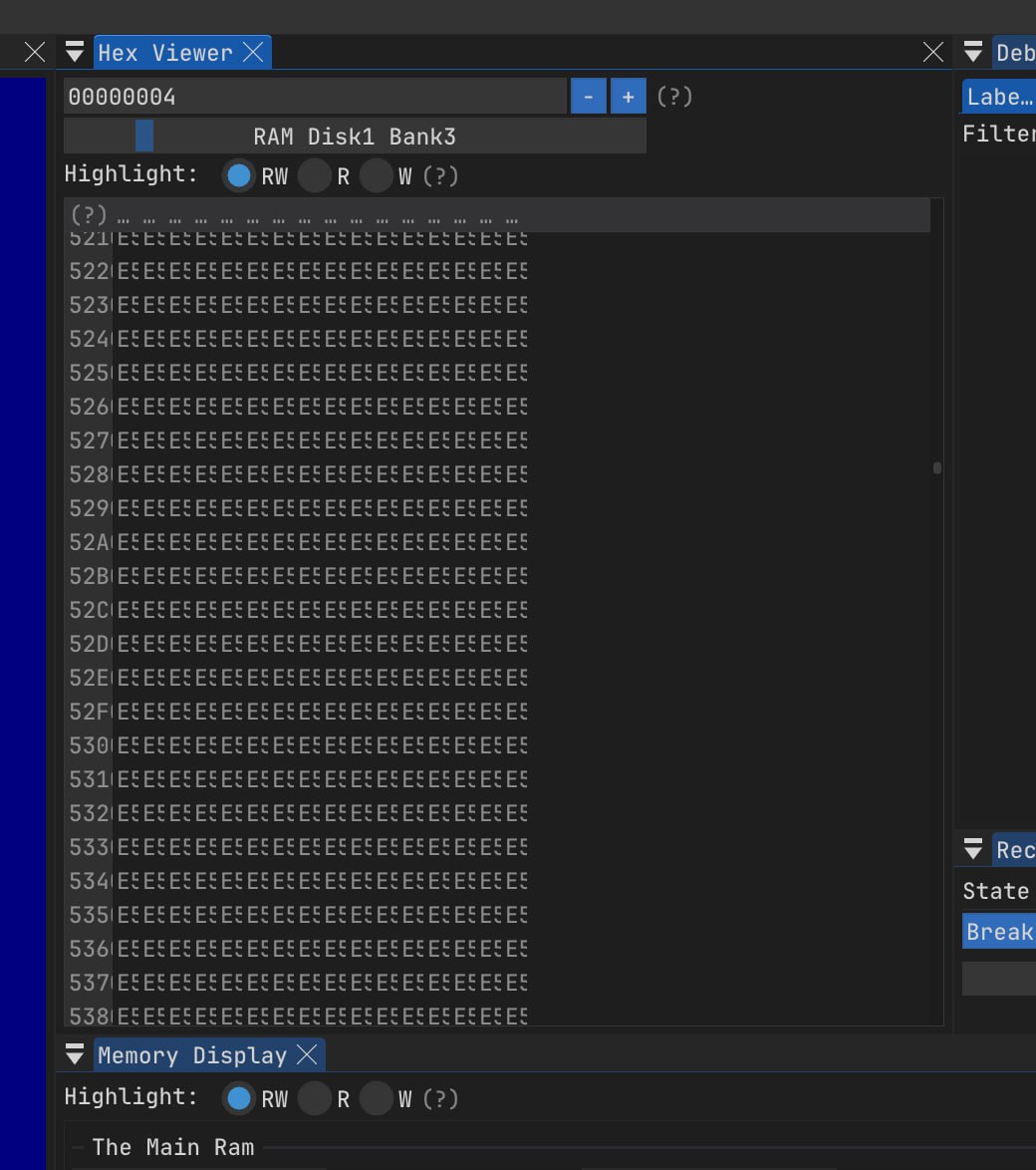Viewport: 1036px width, 1170px height.
Task: Open the Debug panel dropdown triangle
Action: coord(974,53)
